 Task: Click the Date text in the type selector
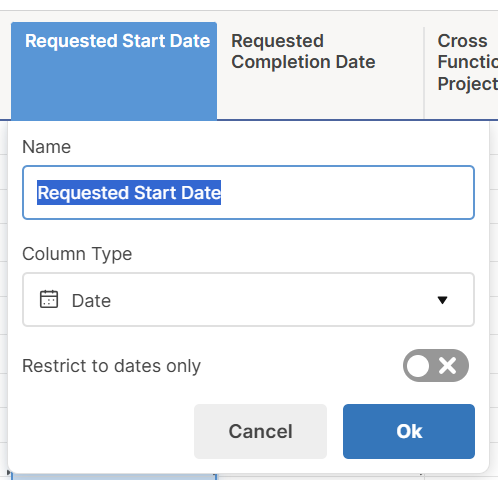click(x=91, y=301)
